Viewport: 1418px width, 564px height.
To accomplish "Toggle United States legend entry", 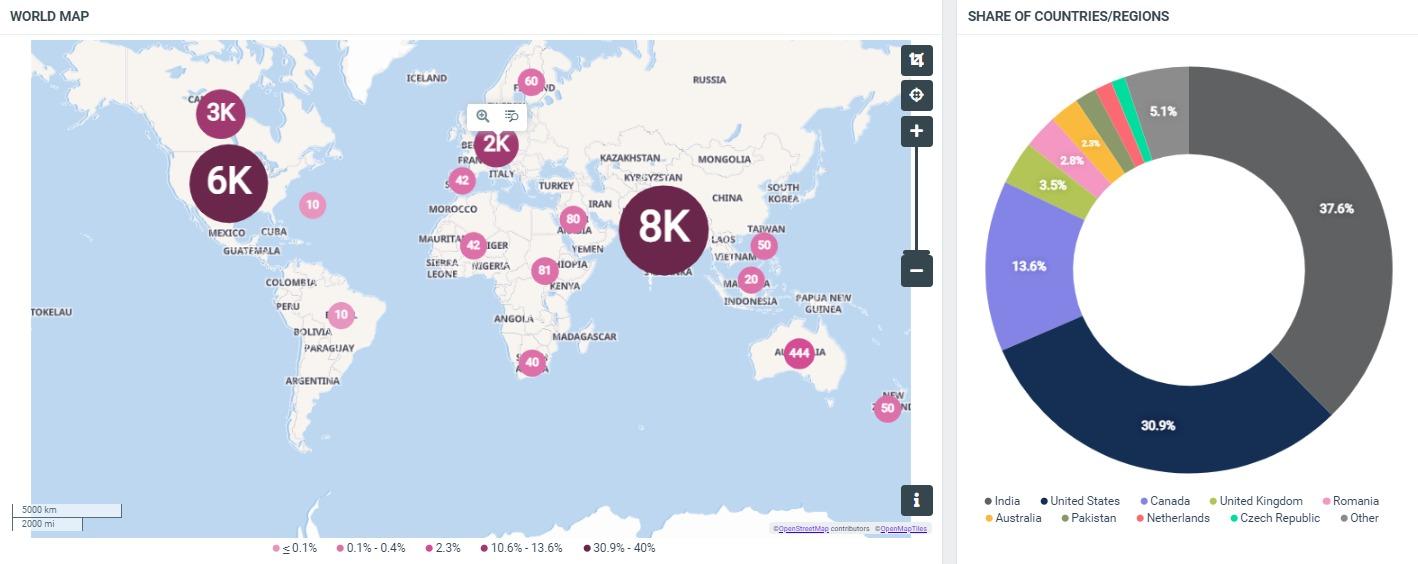I will [x=1078, y=501].
